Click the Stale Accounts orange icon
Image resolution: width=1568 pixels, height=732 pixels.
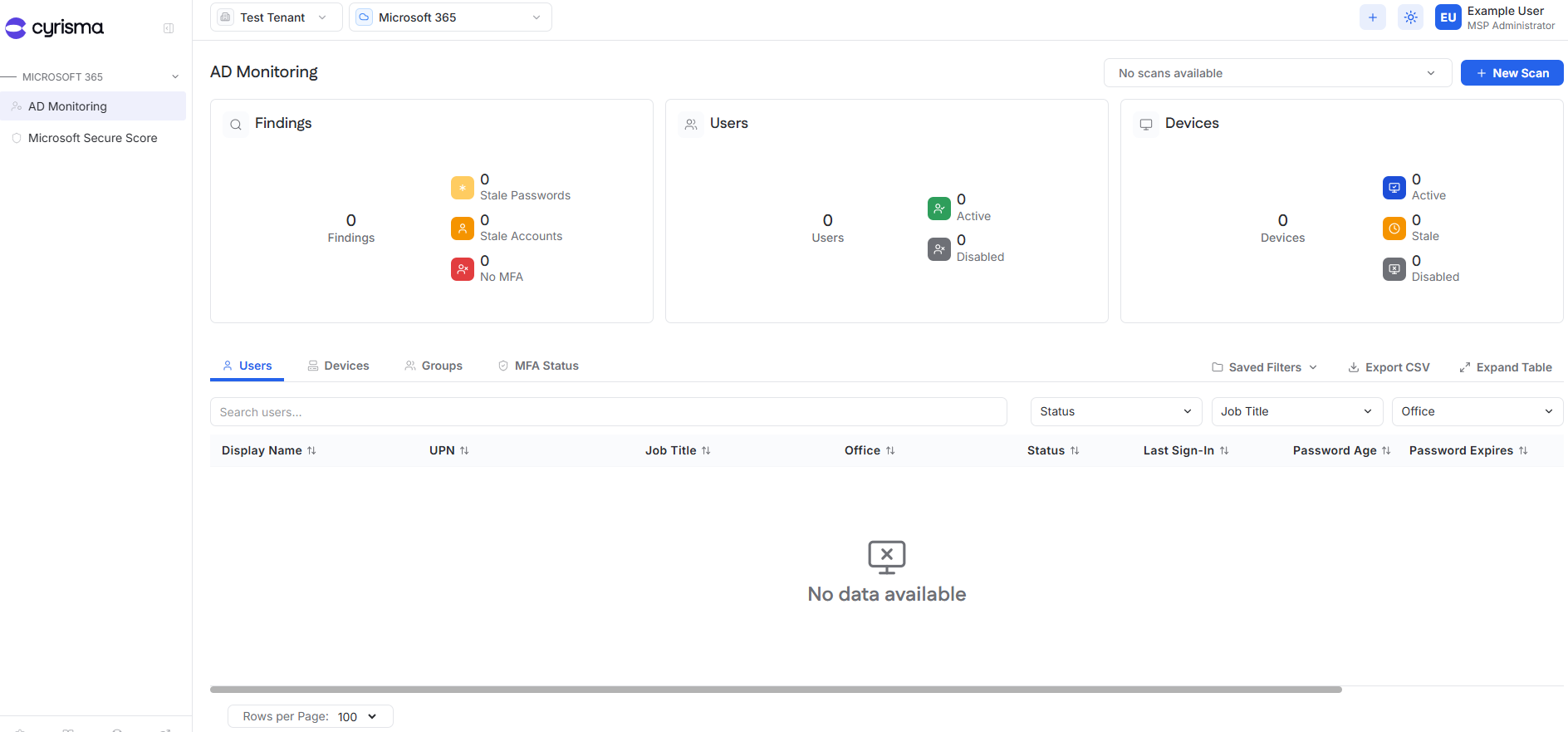tap(463, 228)
